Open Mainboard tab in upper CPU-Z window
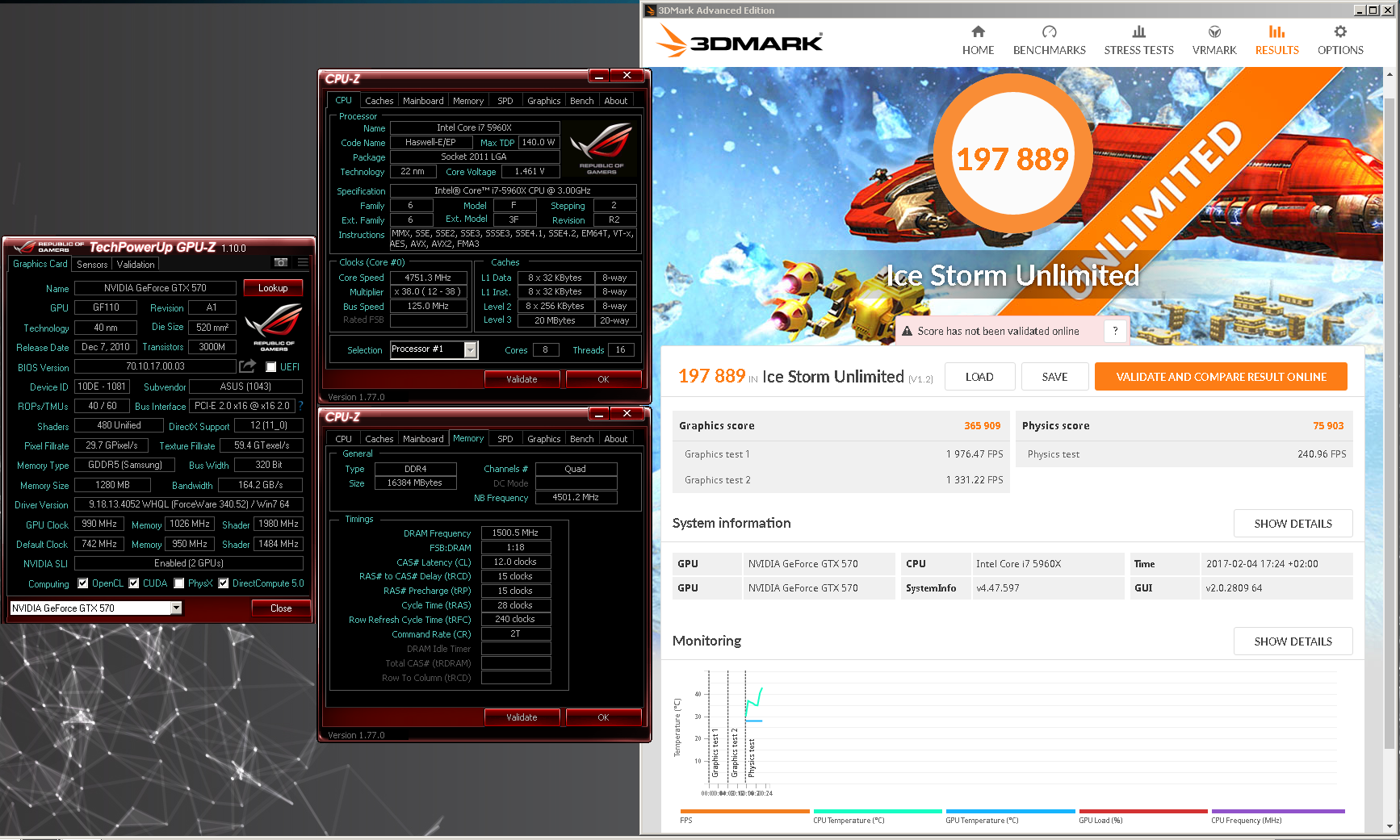The image size is (1400, 840). [423, 101]
